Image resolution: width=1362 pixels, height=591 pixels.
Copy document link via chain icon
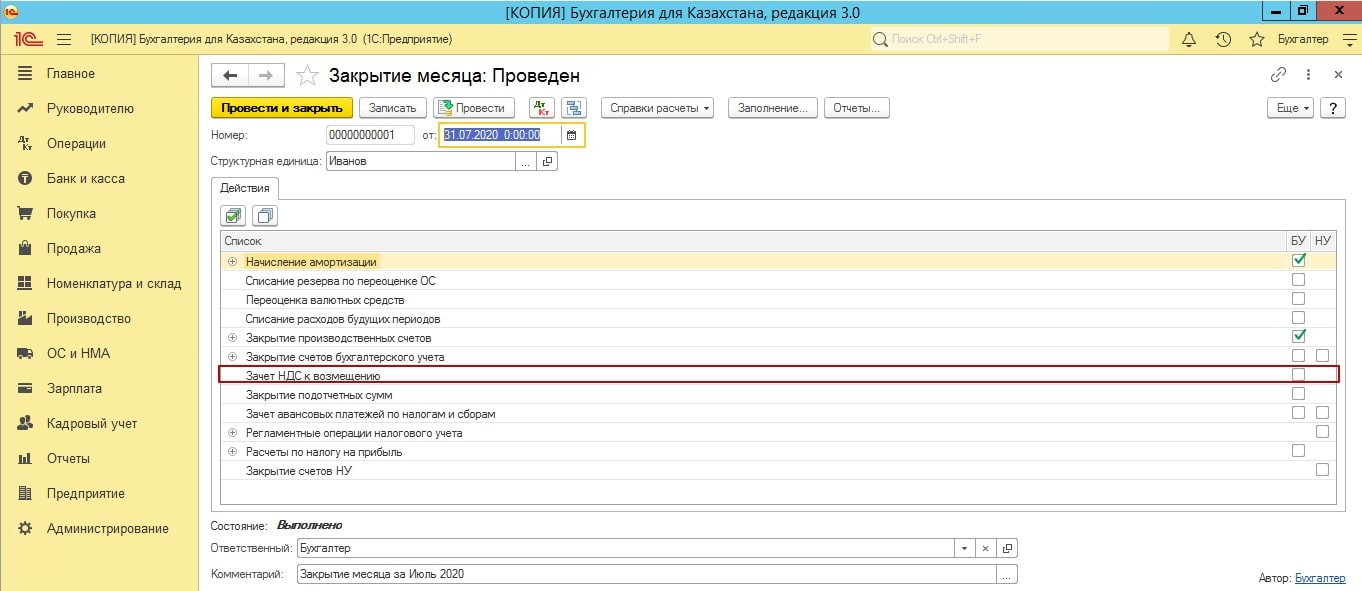[x=1278, y=75]
